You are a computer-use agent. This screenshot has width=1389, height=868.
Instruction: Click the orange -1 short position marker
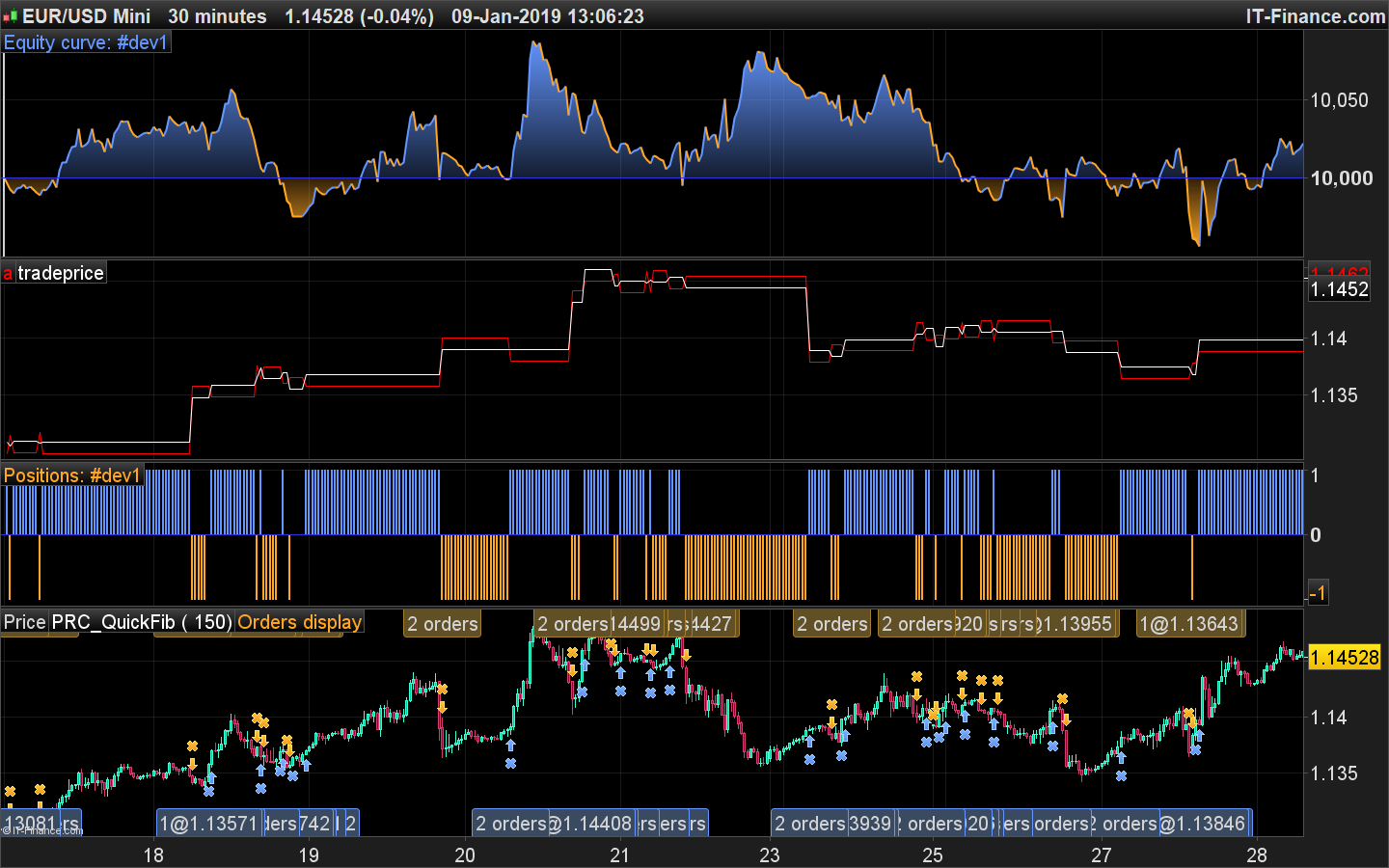coord(1317,593)
